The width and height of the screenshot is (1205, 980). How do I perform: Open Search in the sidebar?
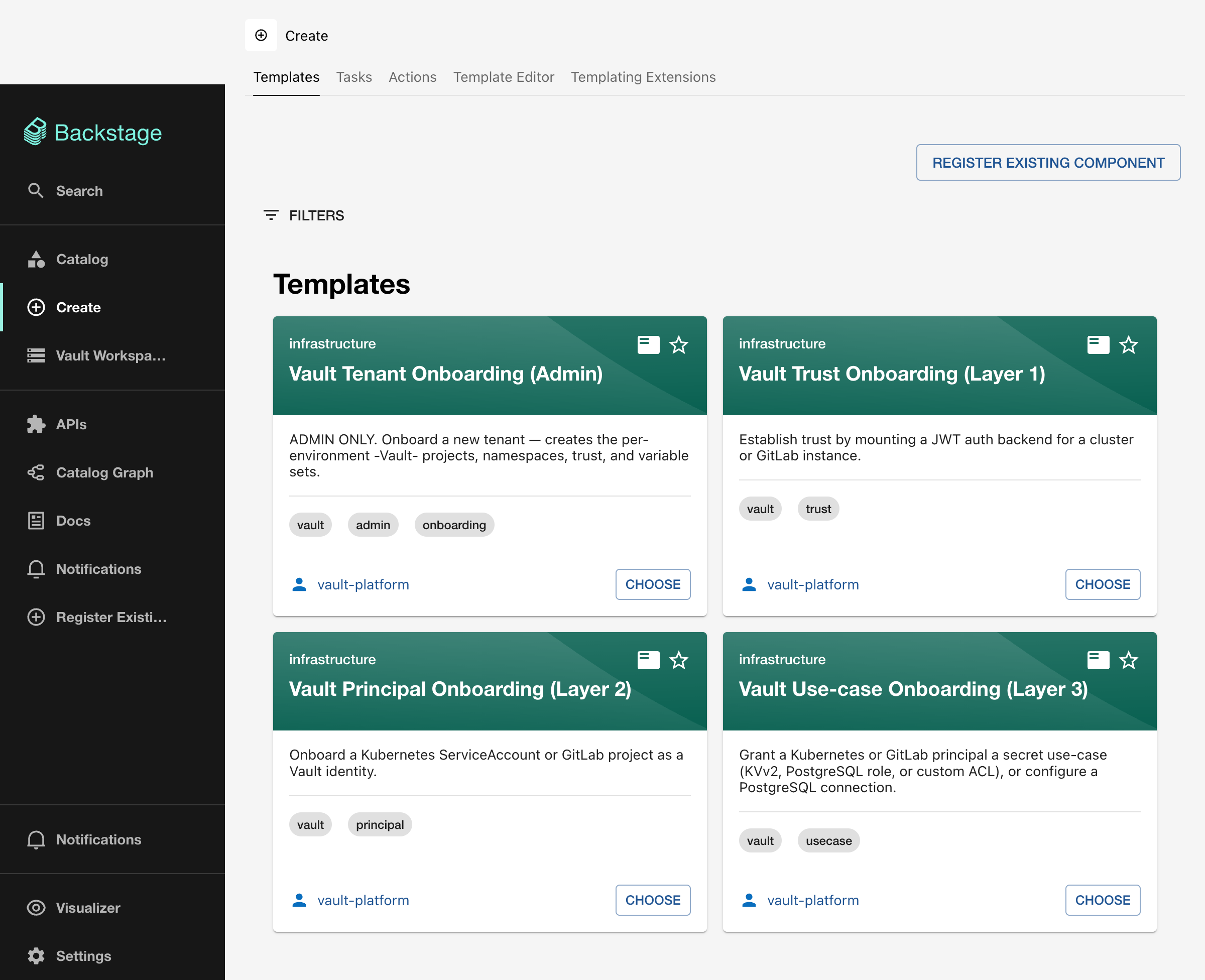click(112, 191)
